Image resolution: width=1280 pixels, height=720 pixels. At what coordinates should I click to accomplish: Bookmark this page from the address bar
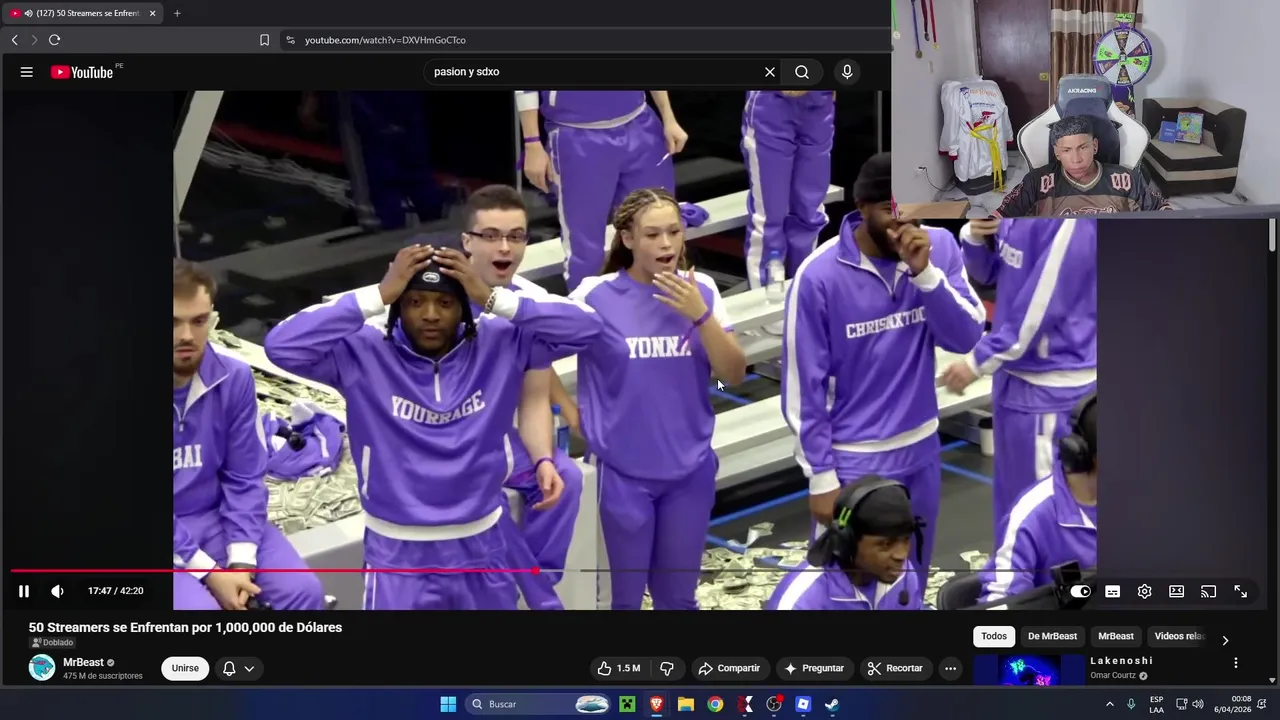[x=264, y=40]
